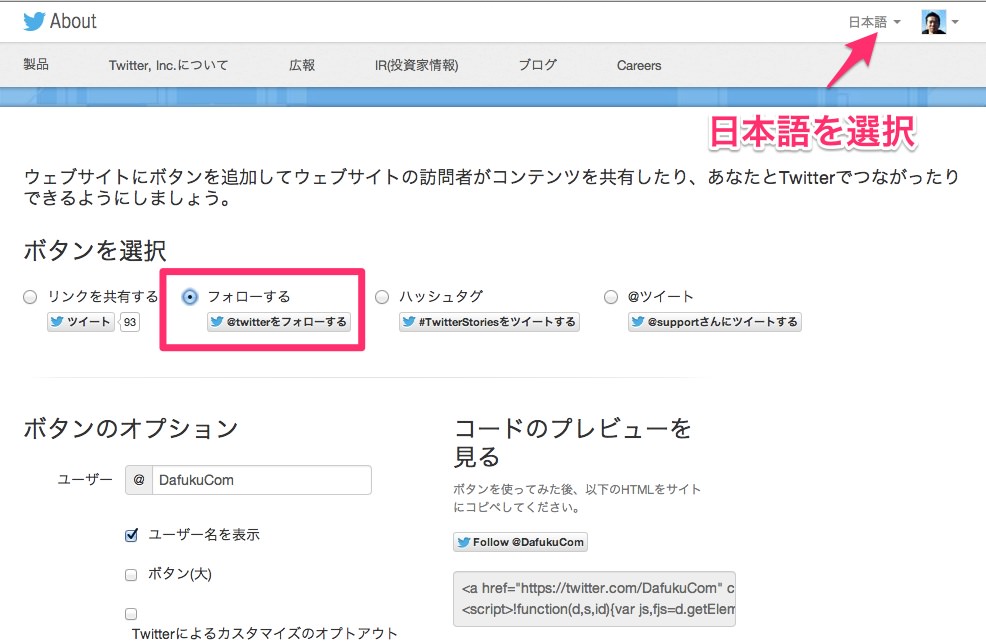Open the ブログ menu item

538,65
